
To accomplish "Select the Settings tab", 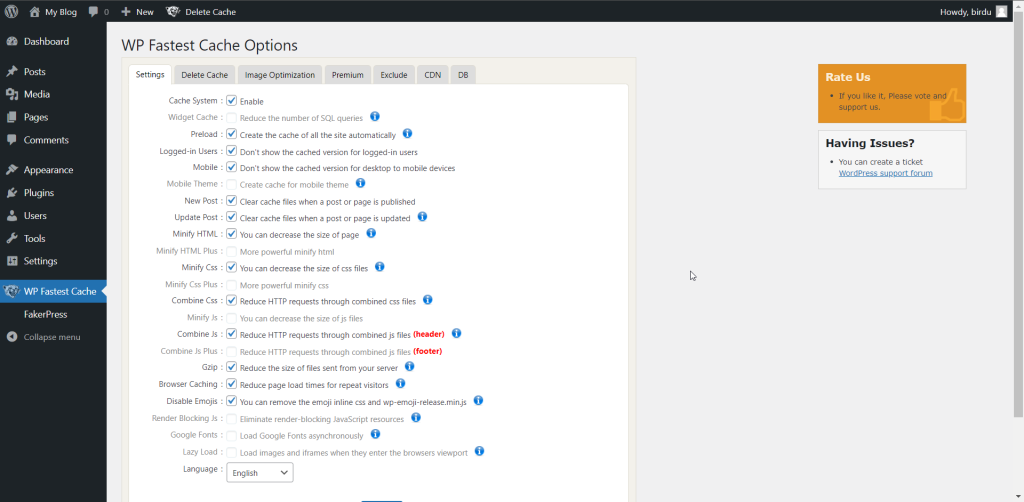I will (x=150, y=74).
